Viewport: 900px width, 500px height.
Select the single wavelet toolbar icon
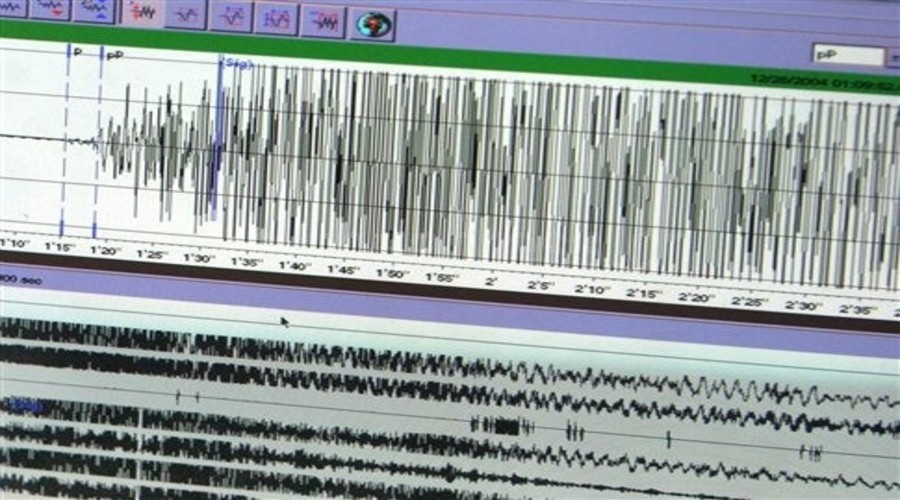click(186, 16)
